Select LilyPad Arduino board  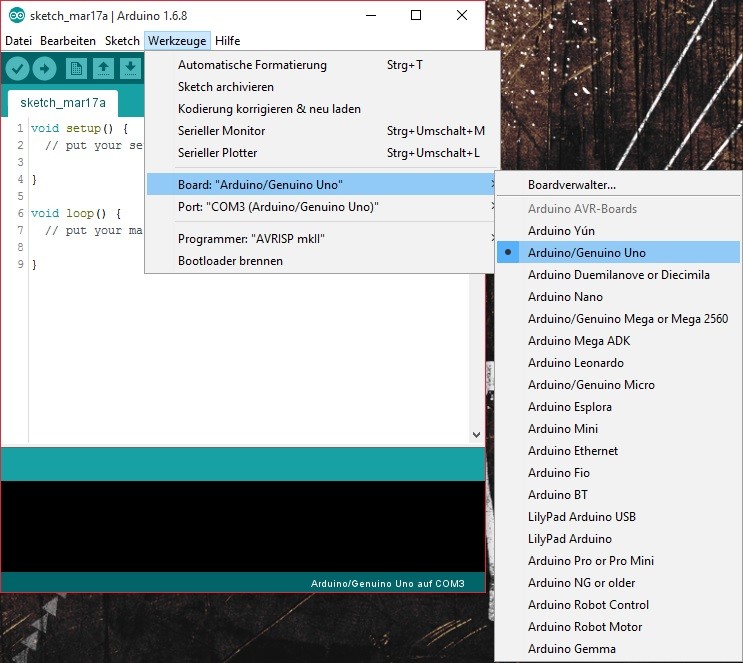tap(618, 538)
